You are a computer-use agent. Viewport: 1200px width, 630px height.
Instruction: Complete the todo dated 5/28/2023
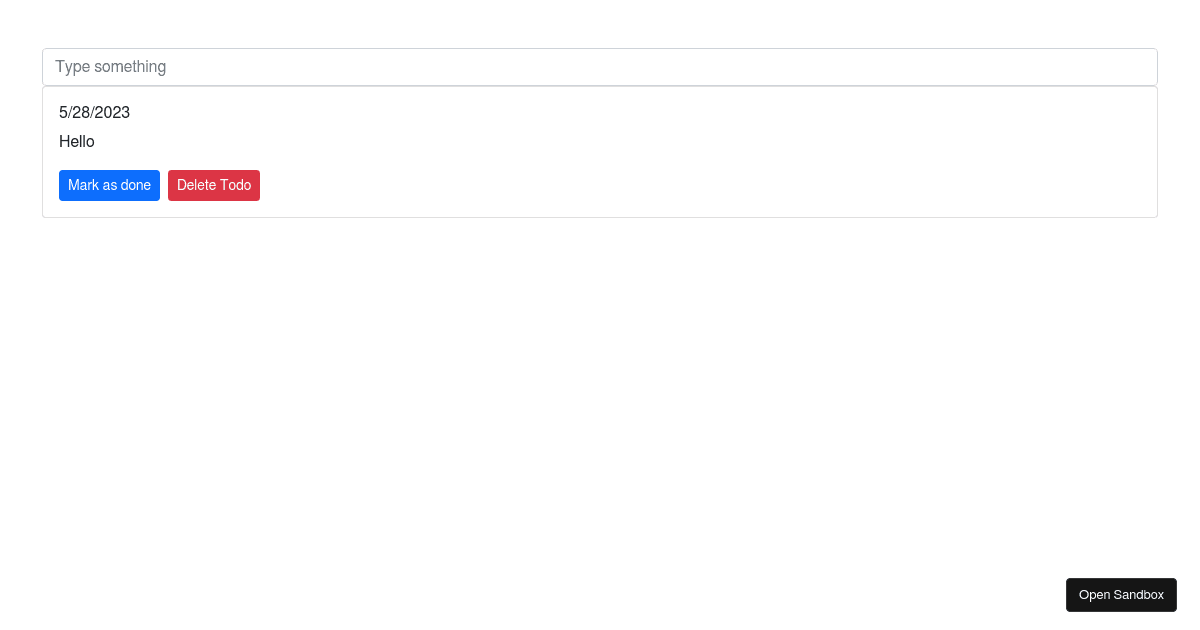(109, 185)
